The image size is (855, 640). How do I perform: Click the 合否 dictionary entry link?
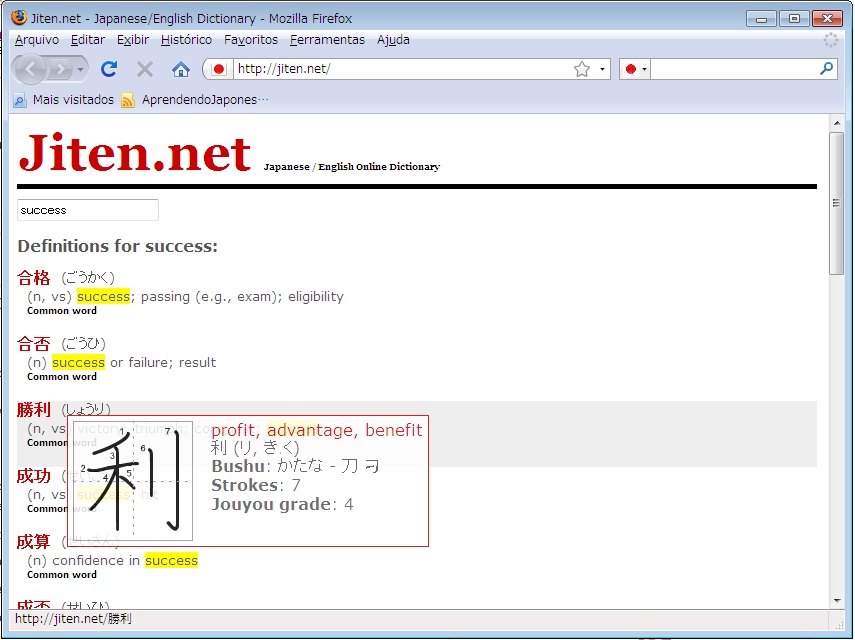[x=34, y=344]
